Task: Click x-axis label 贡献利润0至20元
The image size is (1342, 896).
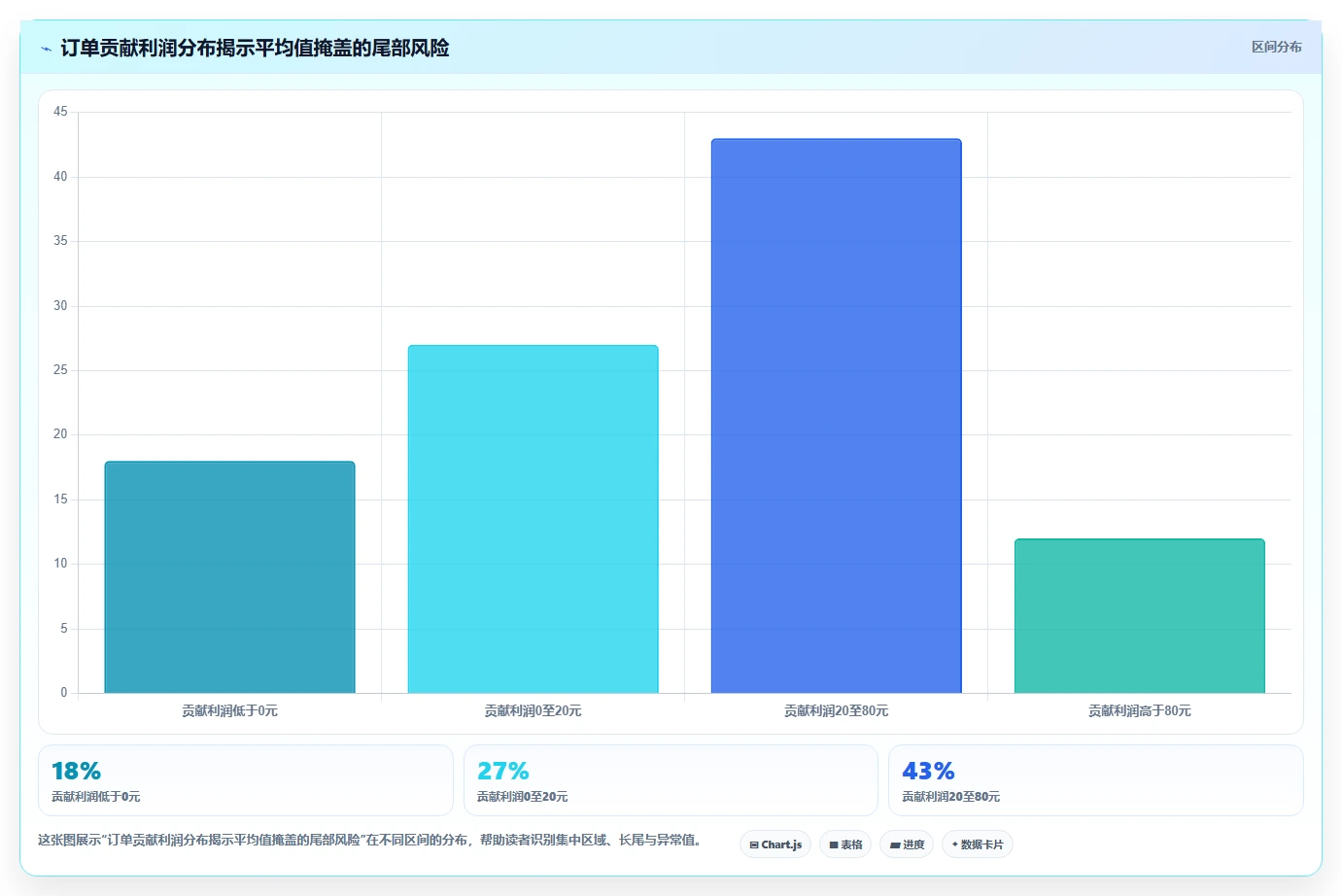Action: [533, 711]
